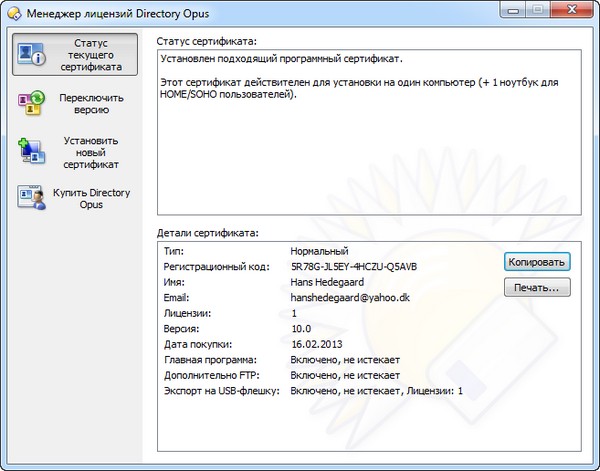The width and height of the screenshot is (600, 471).
Task: Click the "Лицензии:" label
Action: click(x=188, y=313)
